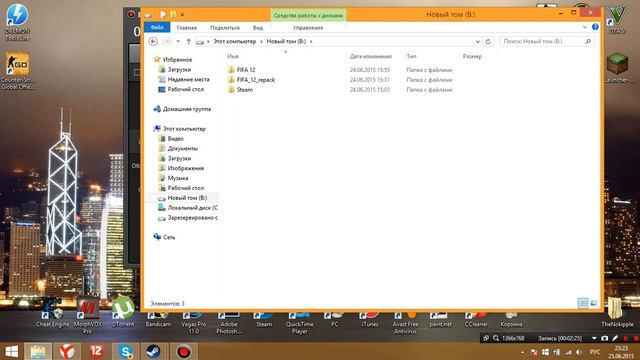The height and width of the screenshot is (360, 640).
Task: Open Загрузки under Избранное
Action: [x=179, y=69]
